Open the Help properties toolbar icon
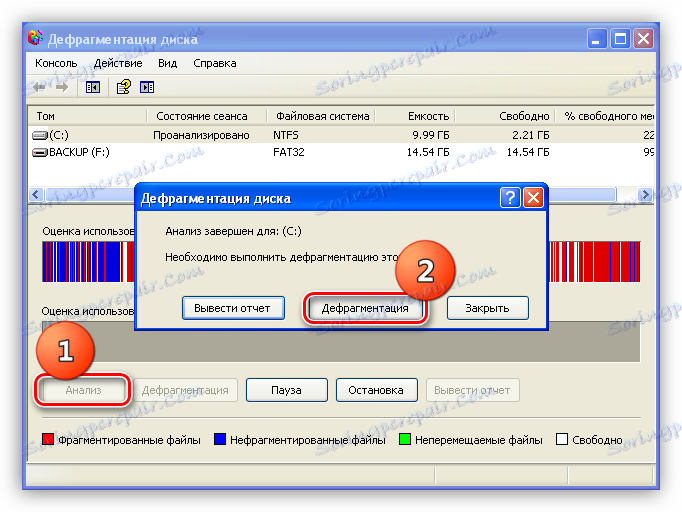Screen dimensions: 682x512 click(124, 87)
